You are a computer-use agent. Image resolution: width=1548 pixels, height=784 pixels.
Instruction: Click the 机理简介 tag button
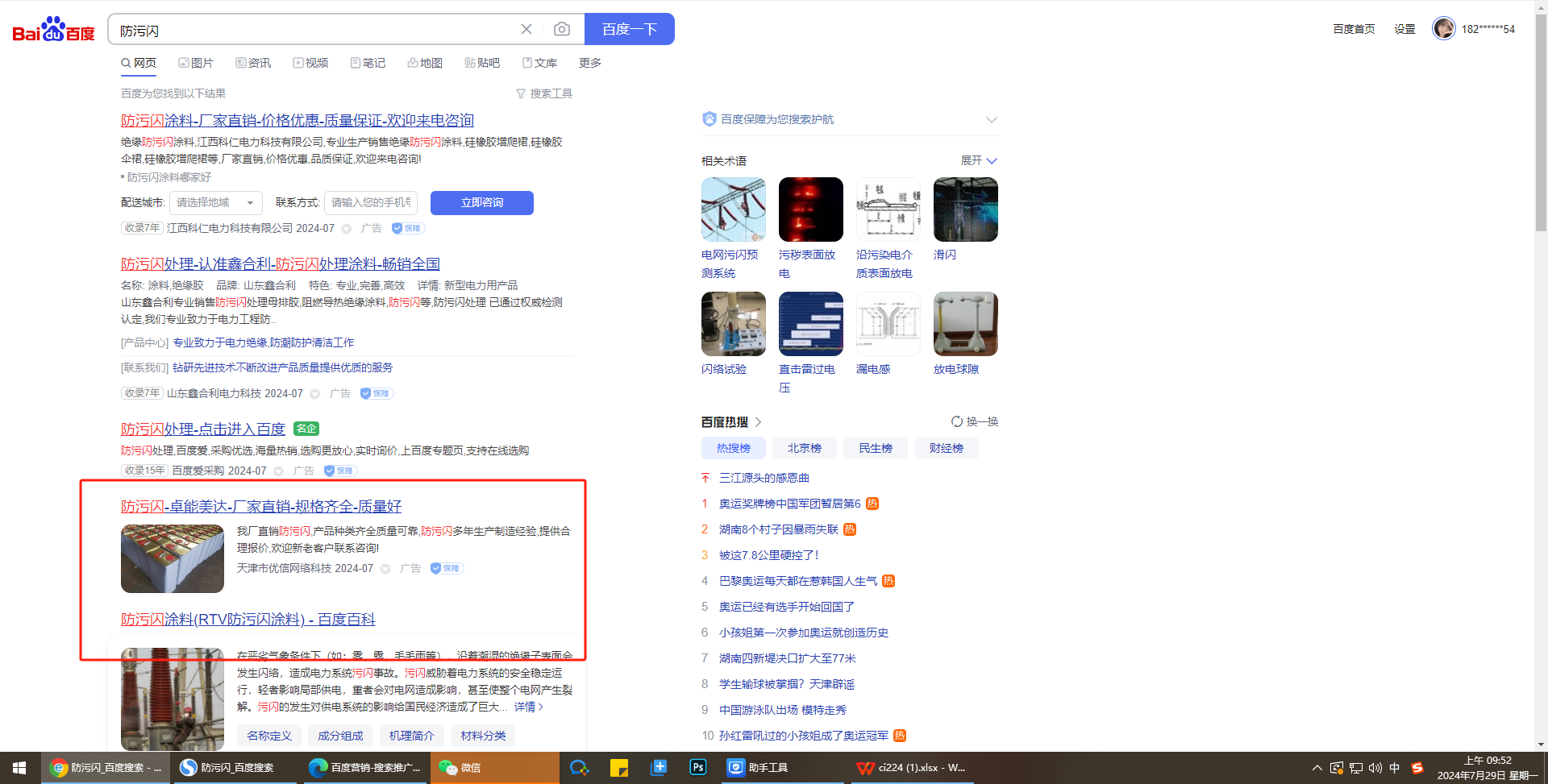pos(412,736)
